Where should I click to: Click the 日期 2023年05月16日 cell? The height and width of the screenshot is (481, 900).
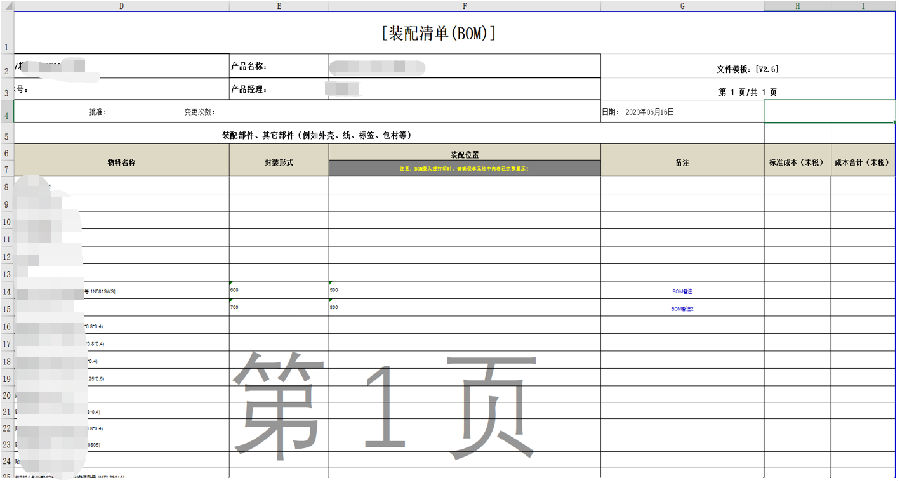pos(637,112)
